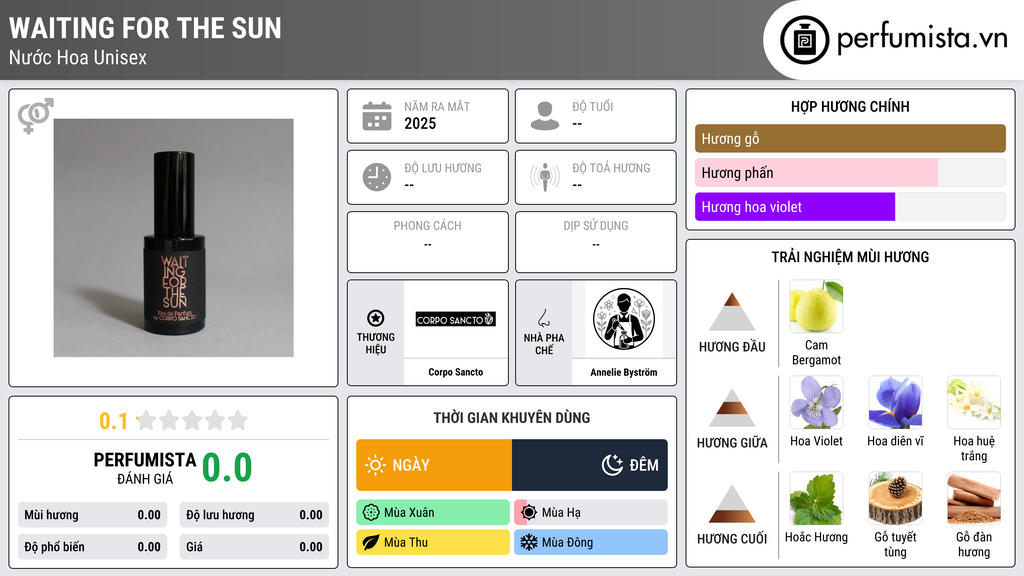Click the calendar icon beside Năm ra mắt
The height and width of the screenshot is (576, 1024).
[377, 116]
